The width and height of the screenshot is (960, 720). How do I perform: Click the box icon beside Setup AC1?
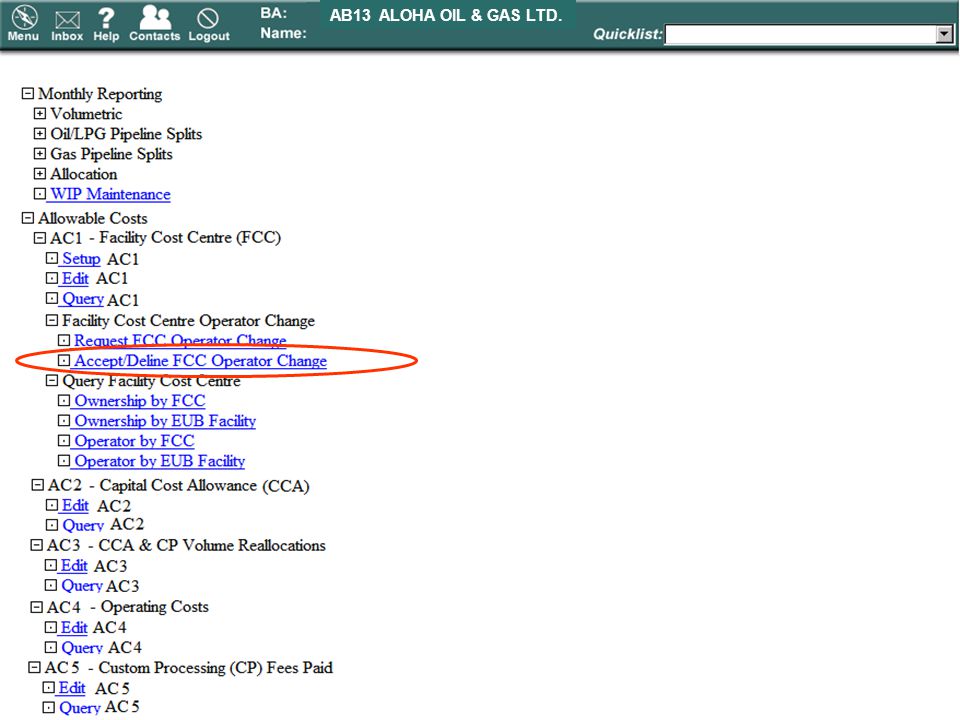pyautogui.click(x=52, y=259)
